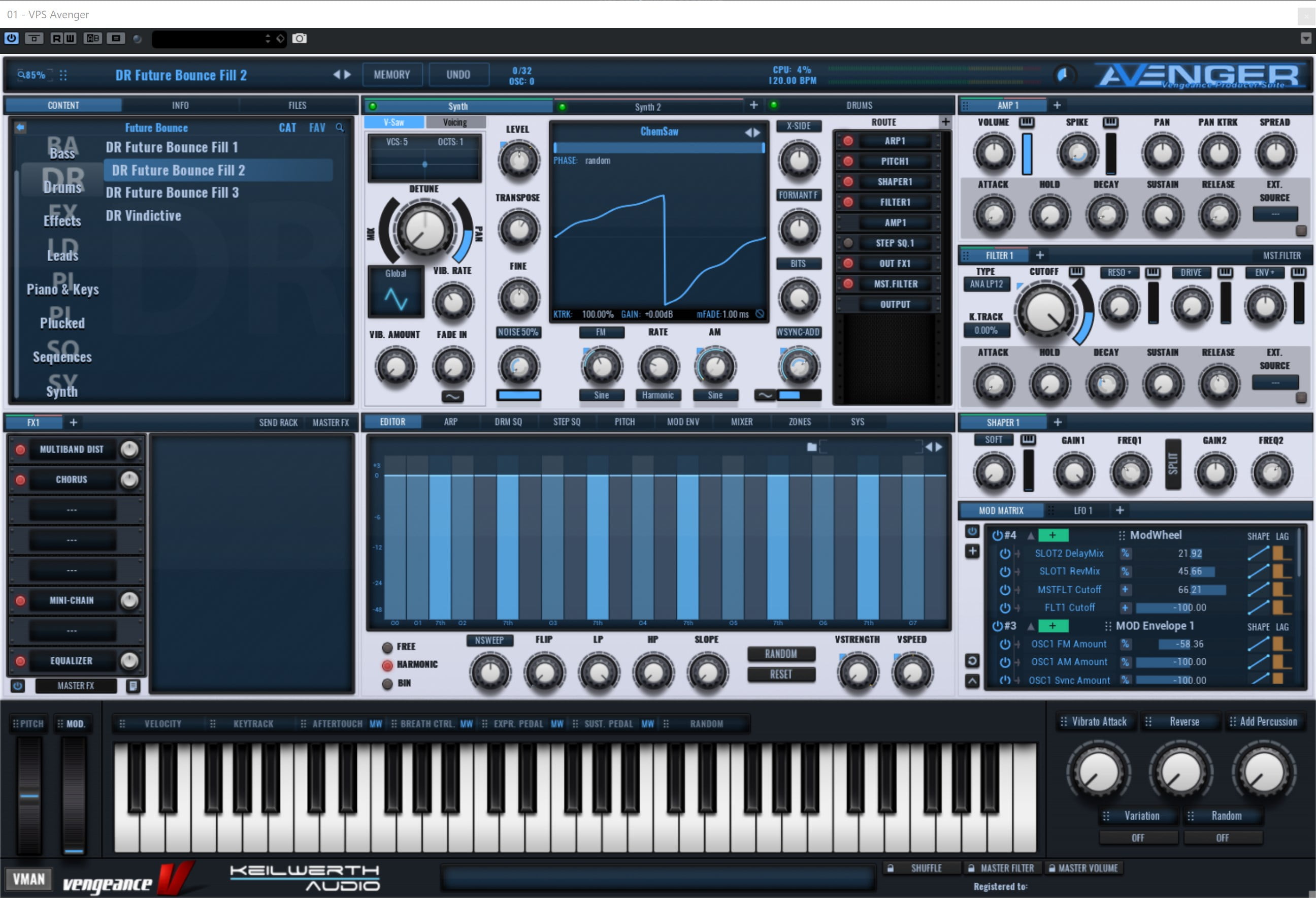Toggle the EQUALIZER effect LED
Image resolution: width=1316 pixels, height=898 pixels.
point(20,661)
